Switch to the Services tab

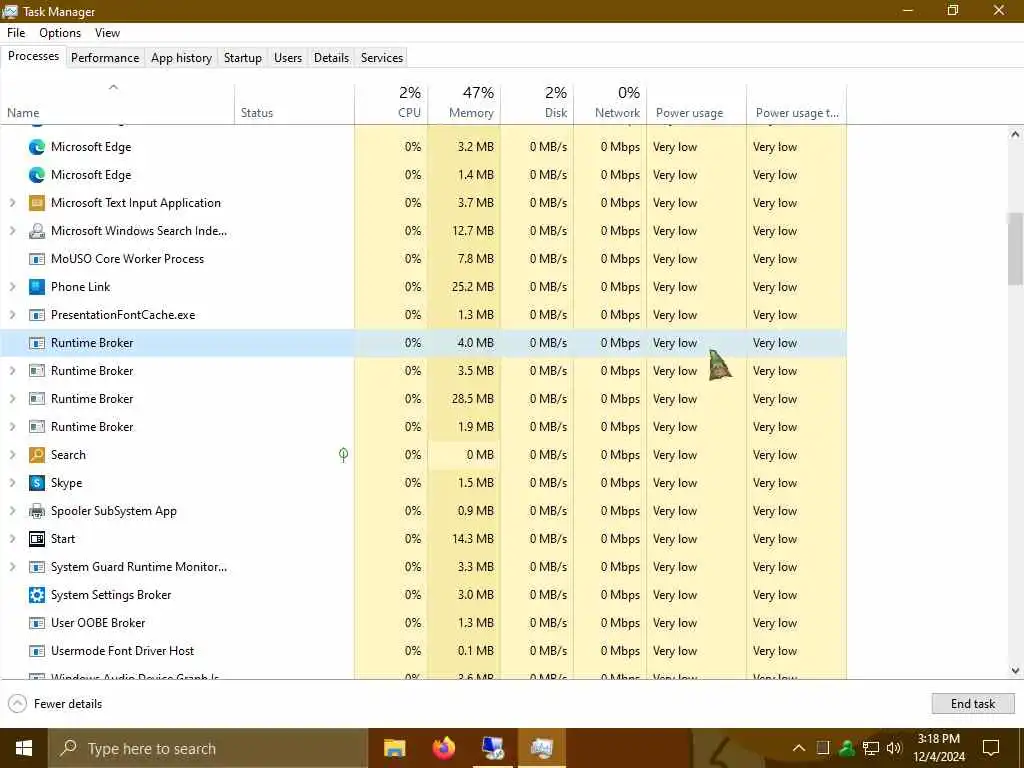pos(382,57)
